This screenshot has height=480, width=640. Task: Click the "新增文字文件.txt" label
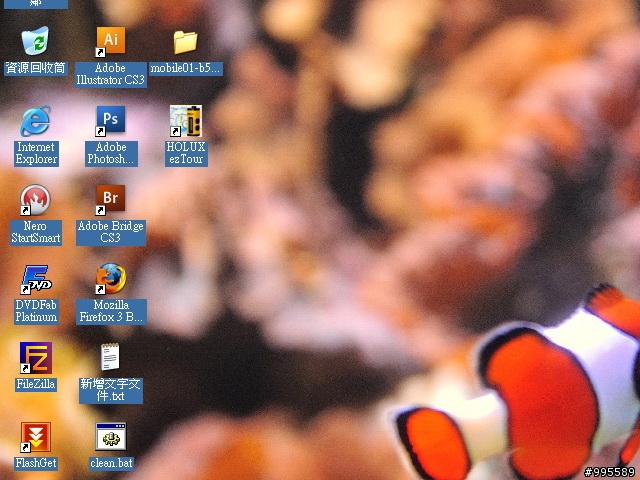(x=111, y=391)
